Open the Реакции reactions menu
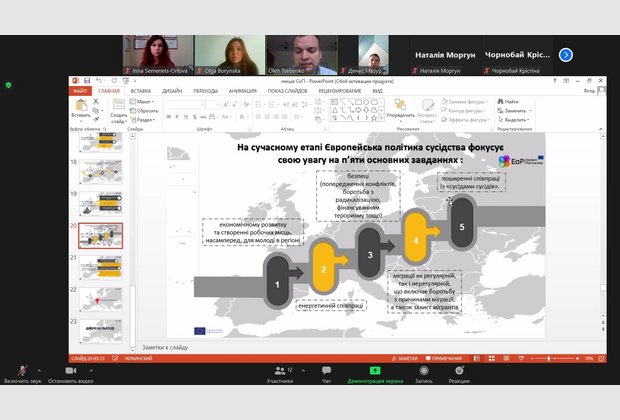Image resolution: width=620 pixels, height=420 pixels. (459, 371)
